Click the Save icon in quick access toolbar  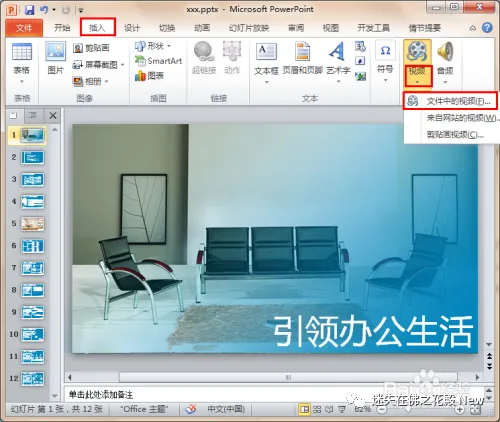[29, 10]
